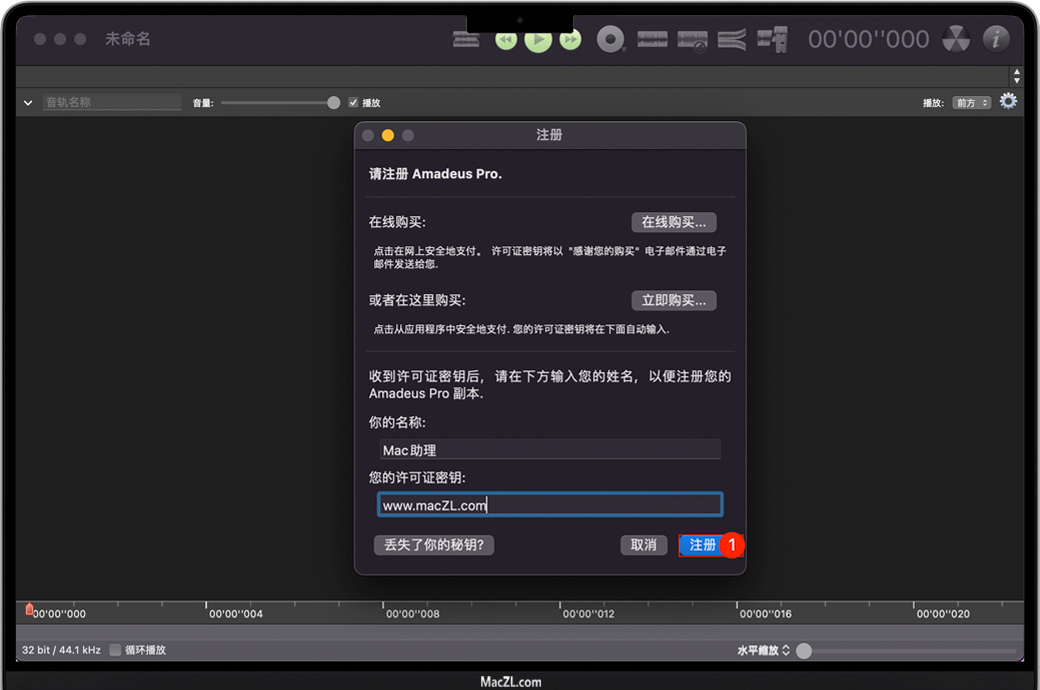Click the 你的名称: label
The image size is (1040, 690).
[x=397, y=423]
